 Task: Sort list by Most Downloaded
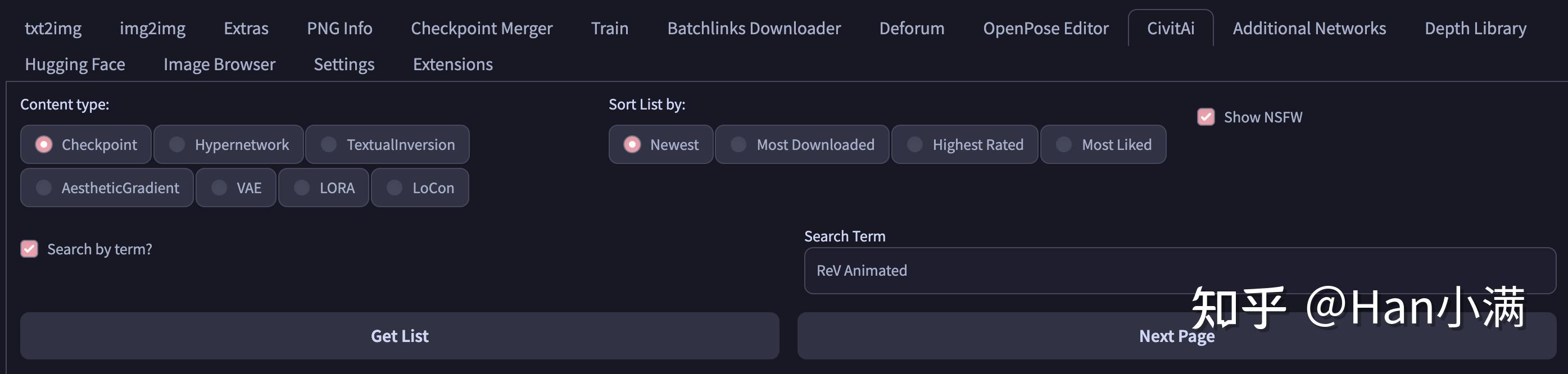(802, 144)
